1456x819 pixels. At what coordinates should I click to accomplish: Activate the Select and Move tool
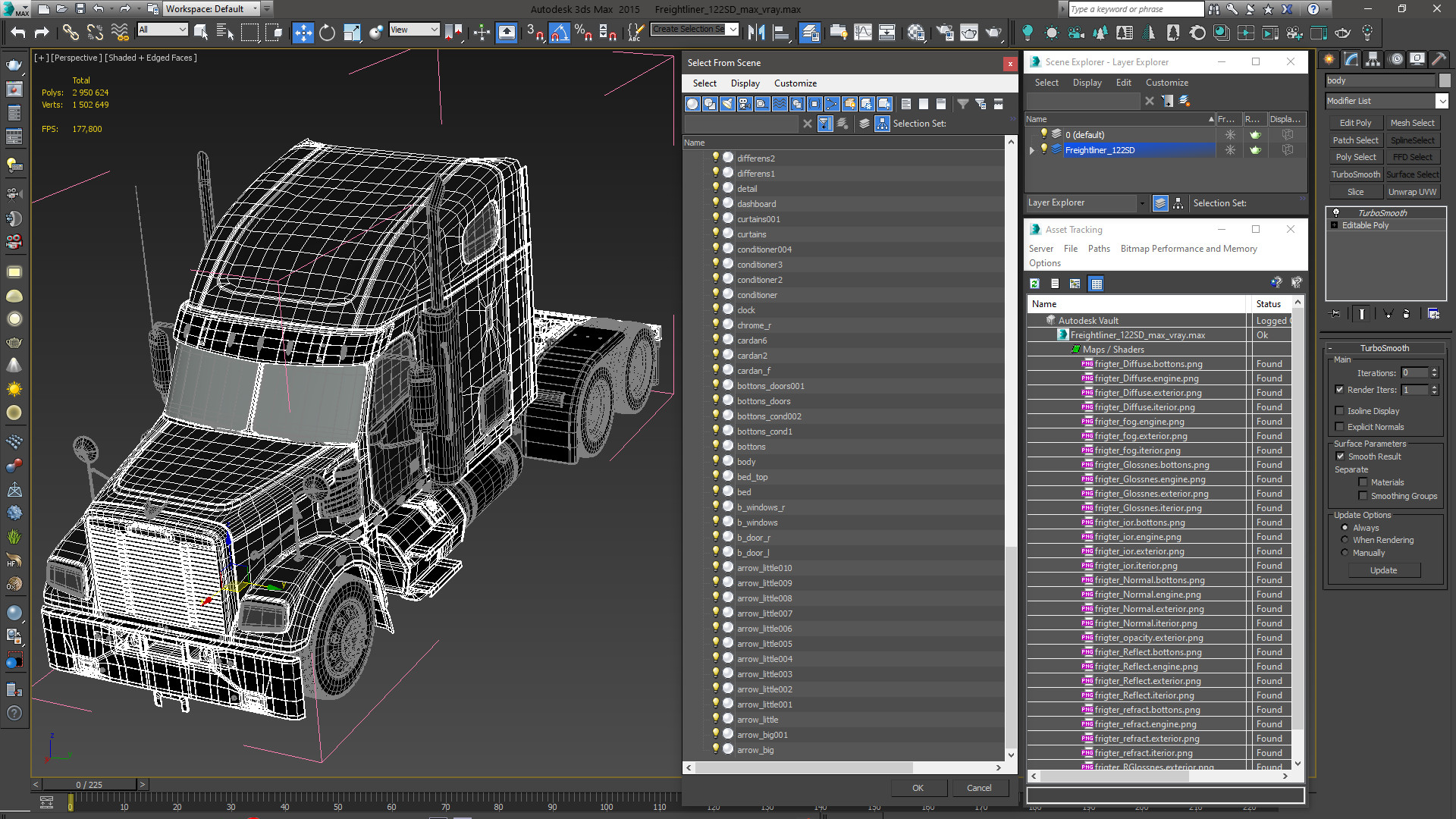(x=303, y=33)
